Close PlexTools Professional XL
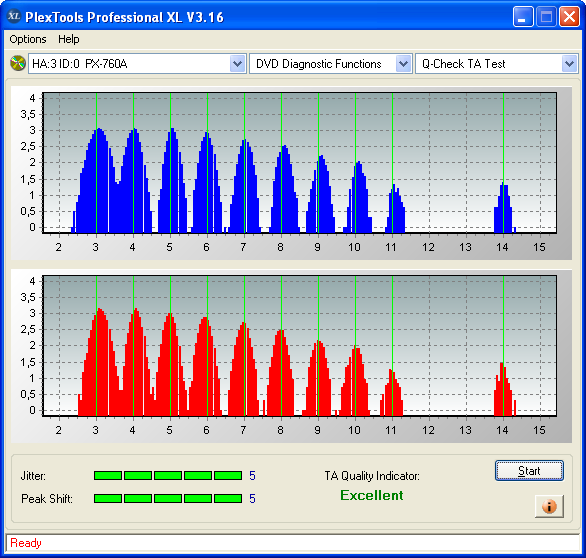586x558 pixels. (569, 17)
